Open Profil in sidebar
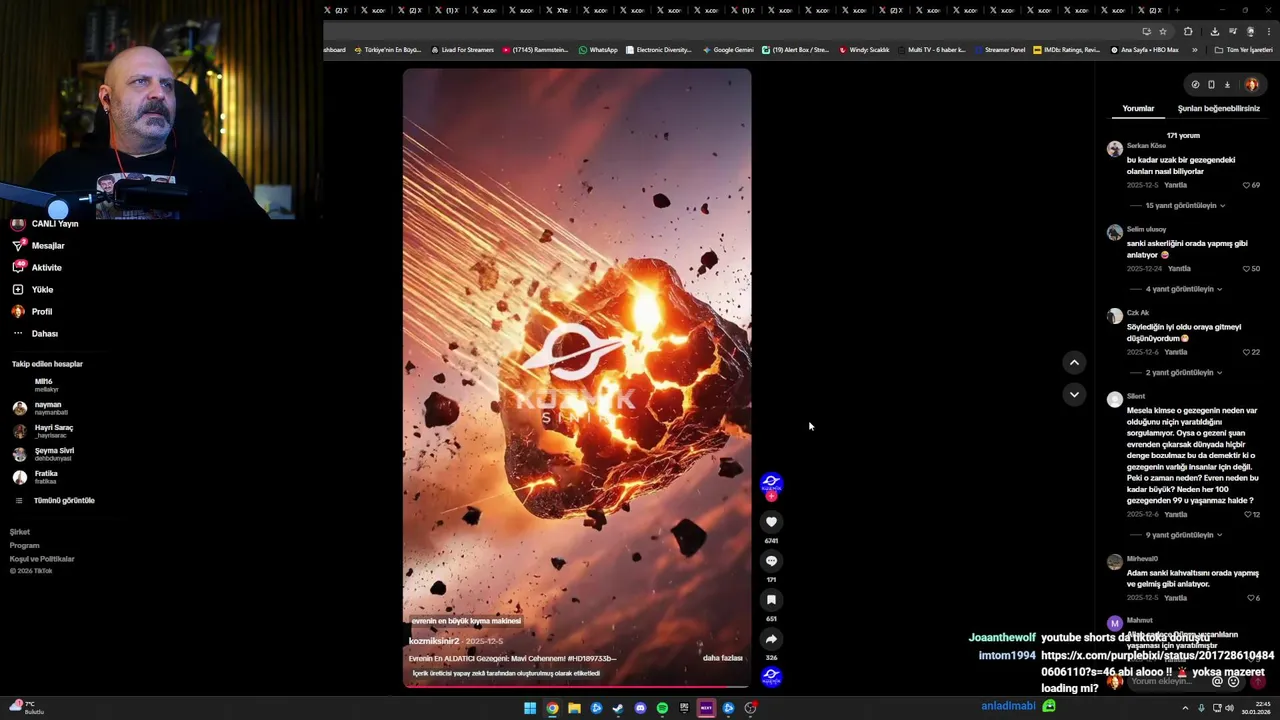This screenshot has width=1280, height=720. tap(32, 312)
